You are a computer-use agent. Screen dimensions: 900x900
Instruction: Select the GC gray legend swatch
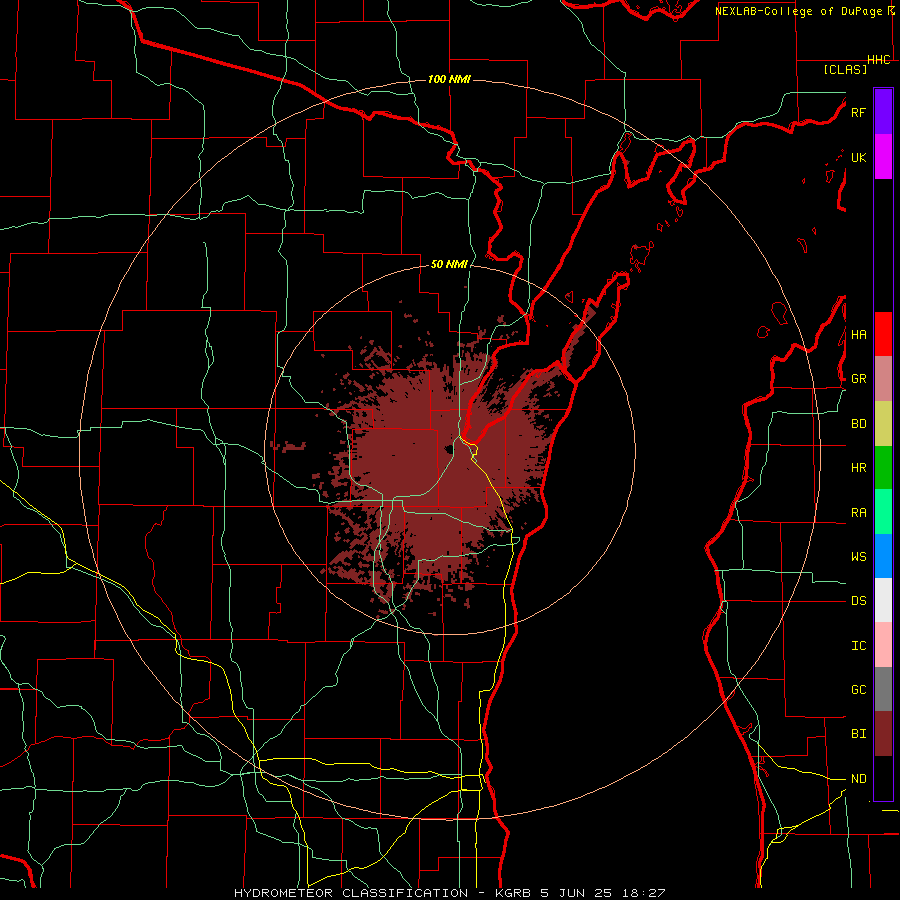(x=883, y=689)
